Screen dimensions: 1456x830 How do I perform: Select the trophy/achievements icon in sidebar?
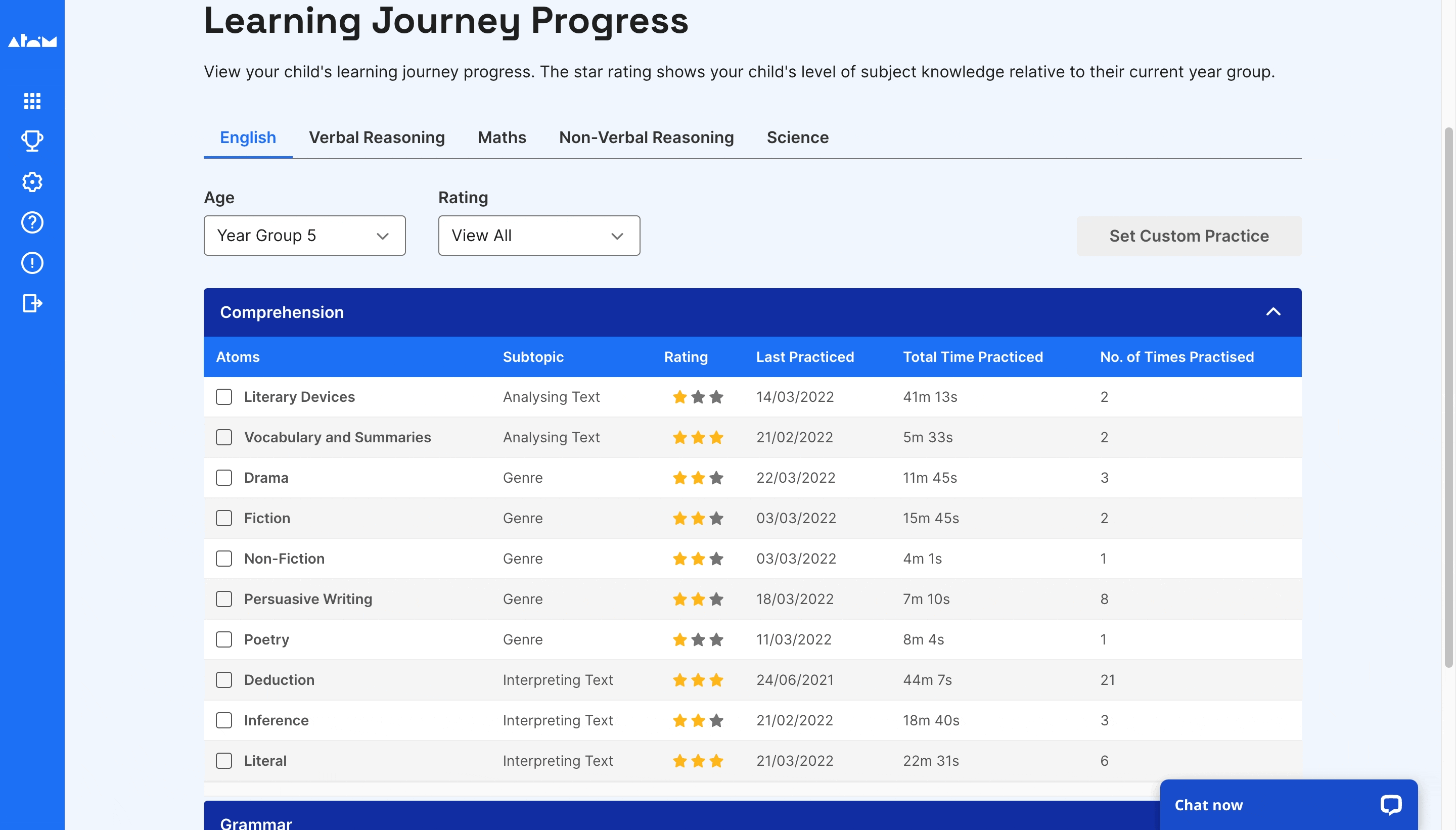point(32,140)
